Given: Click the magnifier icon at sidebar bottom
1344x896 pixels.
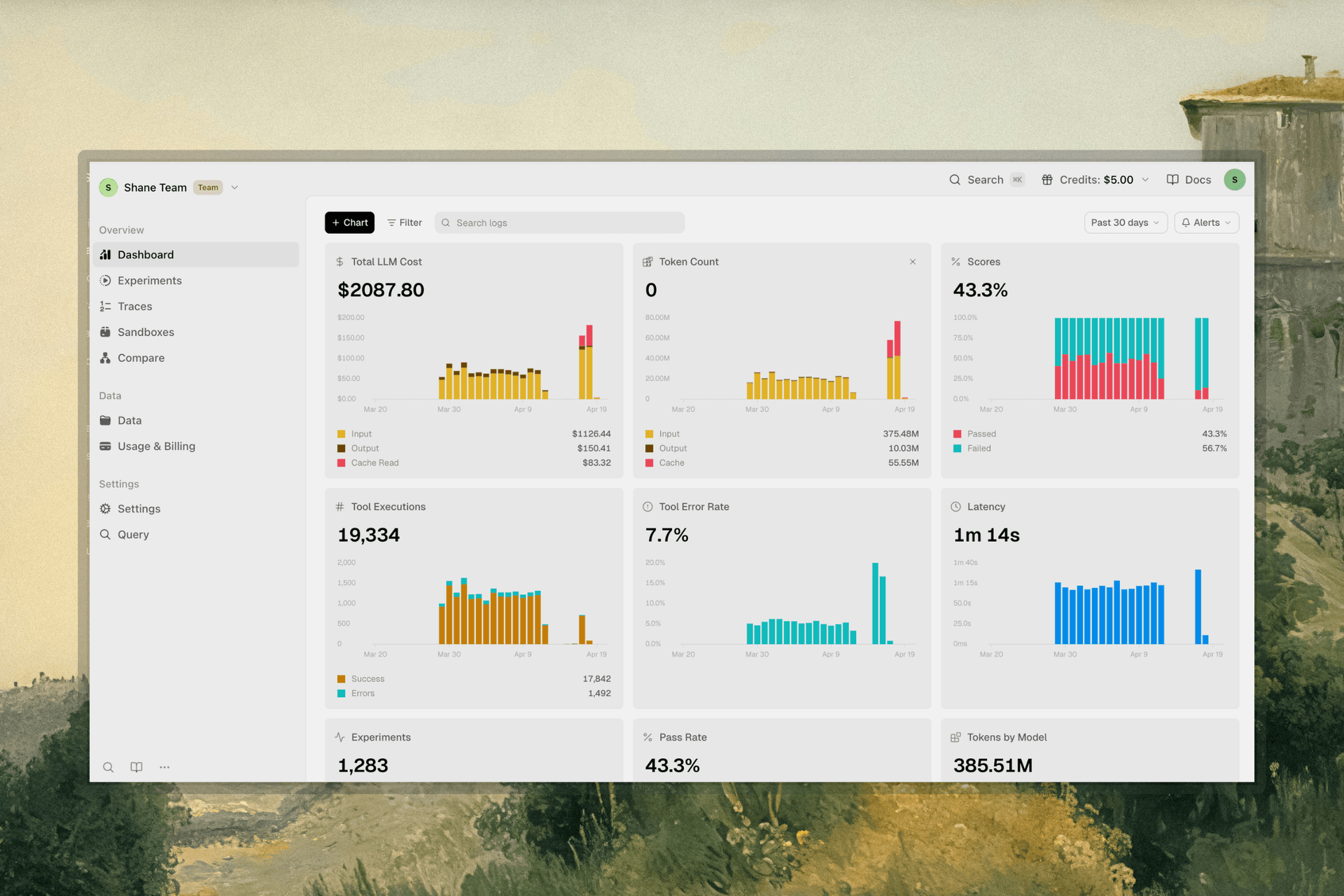Looking at the screenshot, I should click(x=108, y=767).
